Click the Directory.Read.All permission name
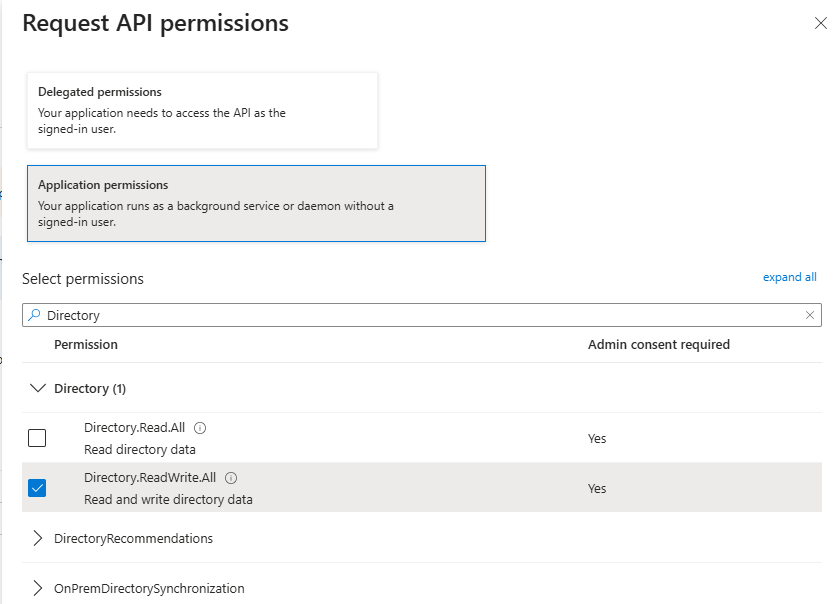This screenshot has height=604, width=840. click(x=134, y=428)
